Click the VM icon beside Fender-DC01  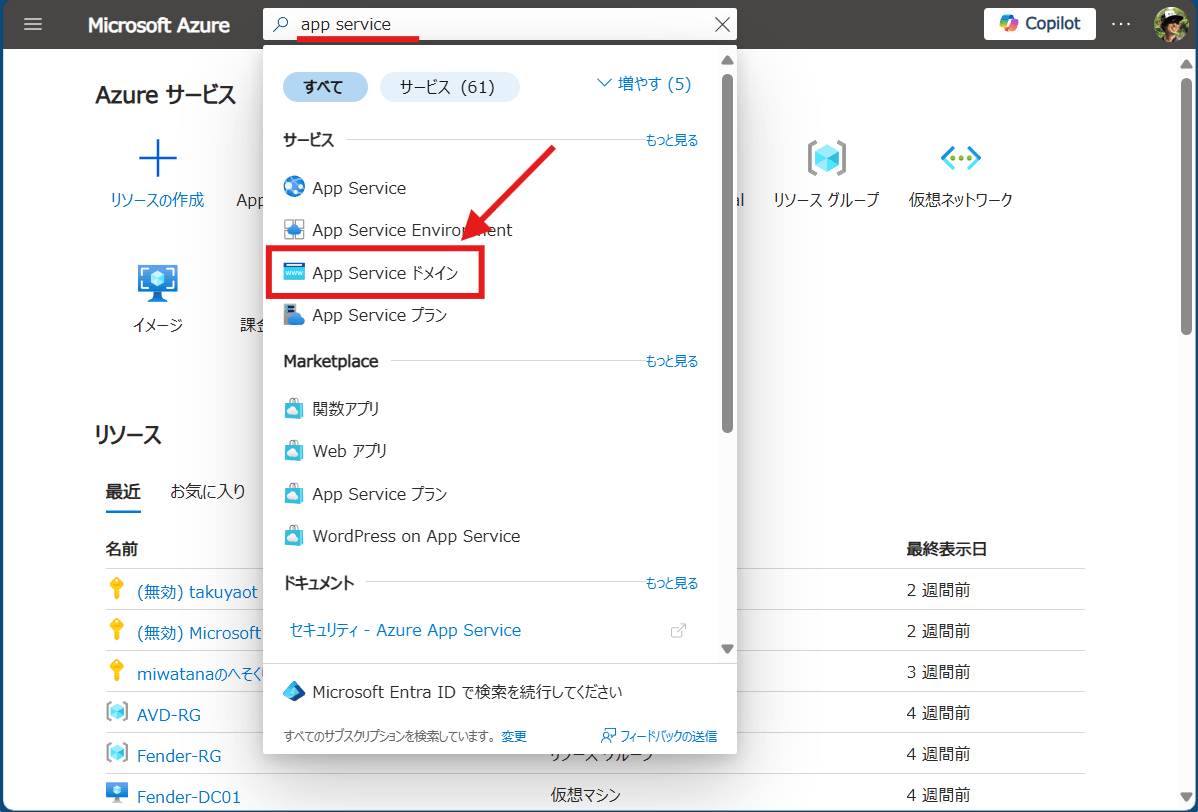pyautogui.click(x=117, y=793)
